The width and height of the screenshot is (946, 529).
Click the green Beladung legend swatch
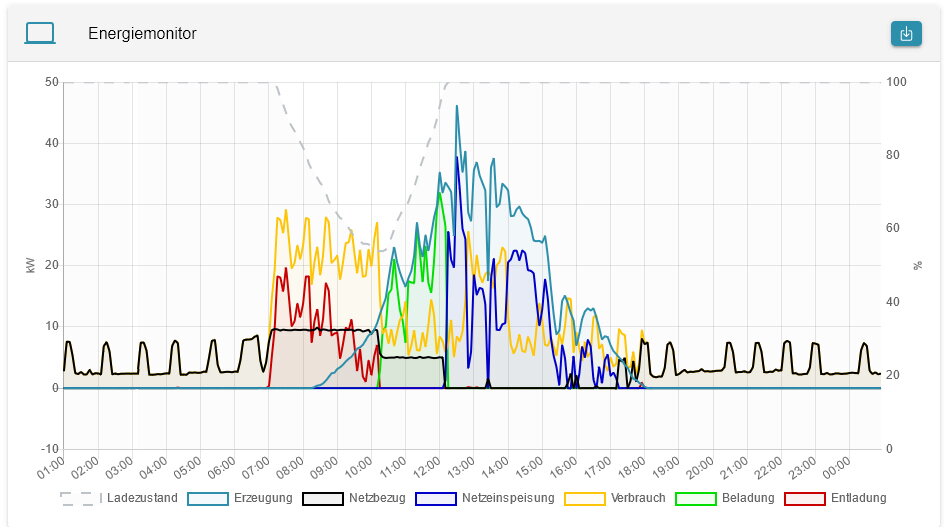click(696, 499)
